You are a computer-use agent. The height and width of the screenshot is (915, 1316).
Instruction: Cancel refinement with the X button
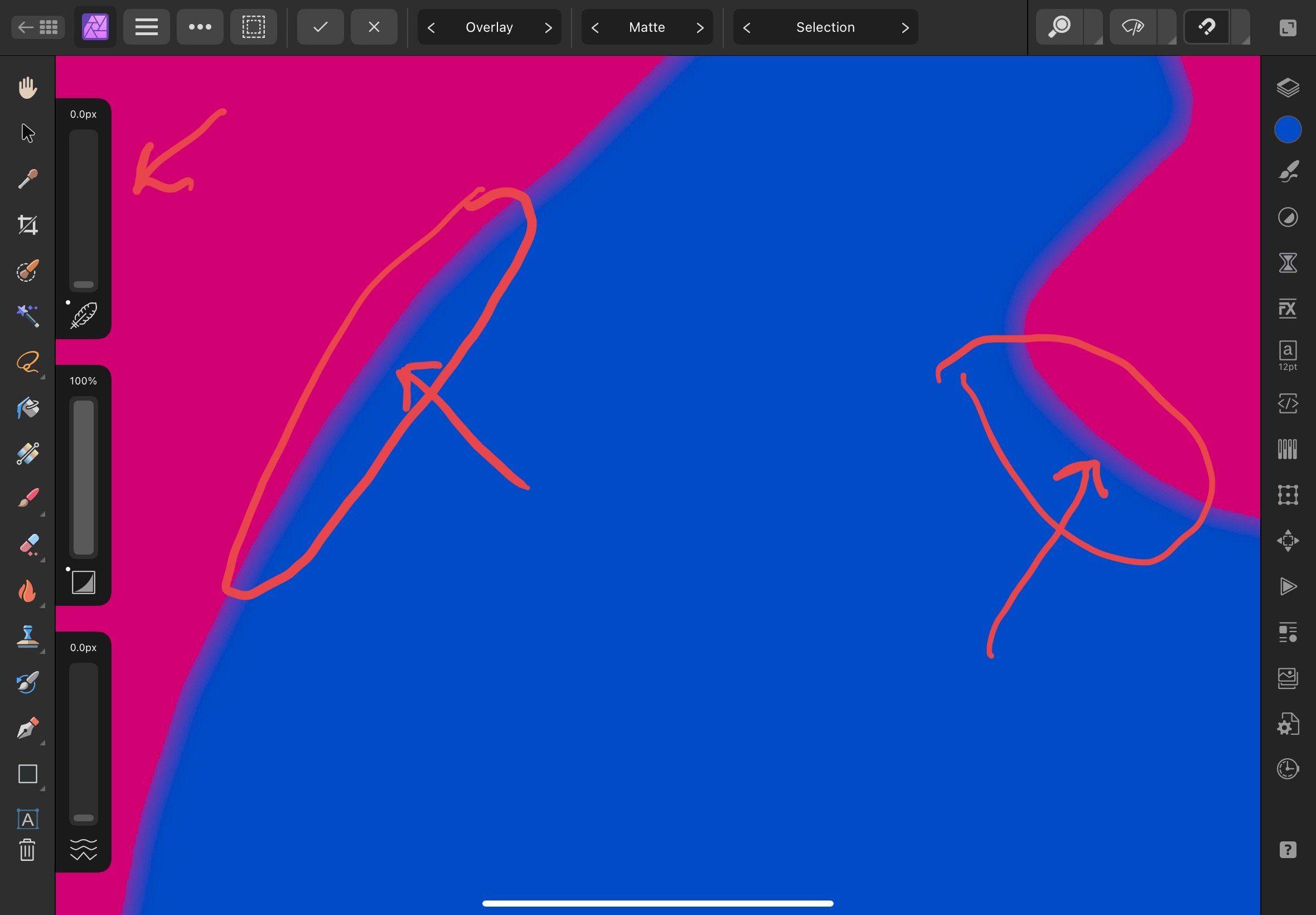click(x=374, y=27)
